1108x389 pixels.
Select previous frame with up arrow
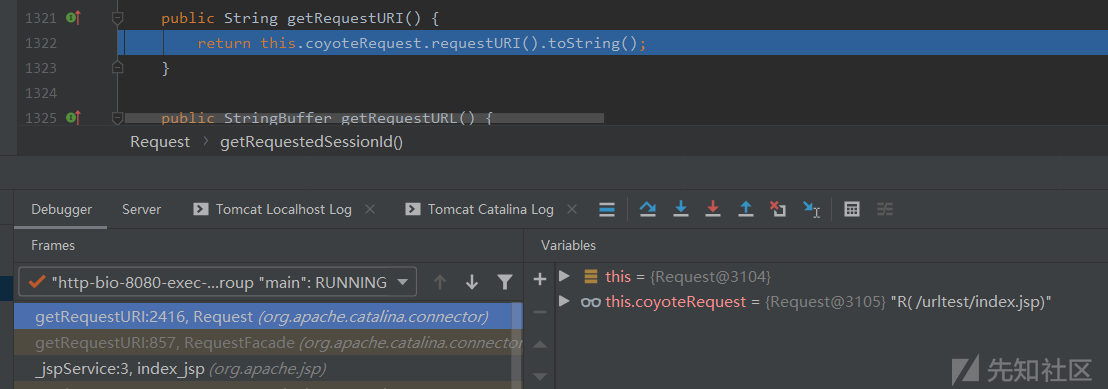440,282
